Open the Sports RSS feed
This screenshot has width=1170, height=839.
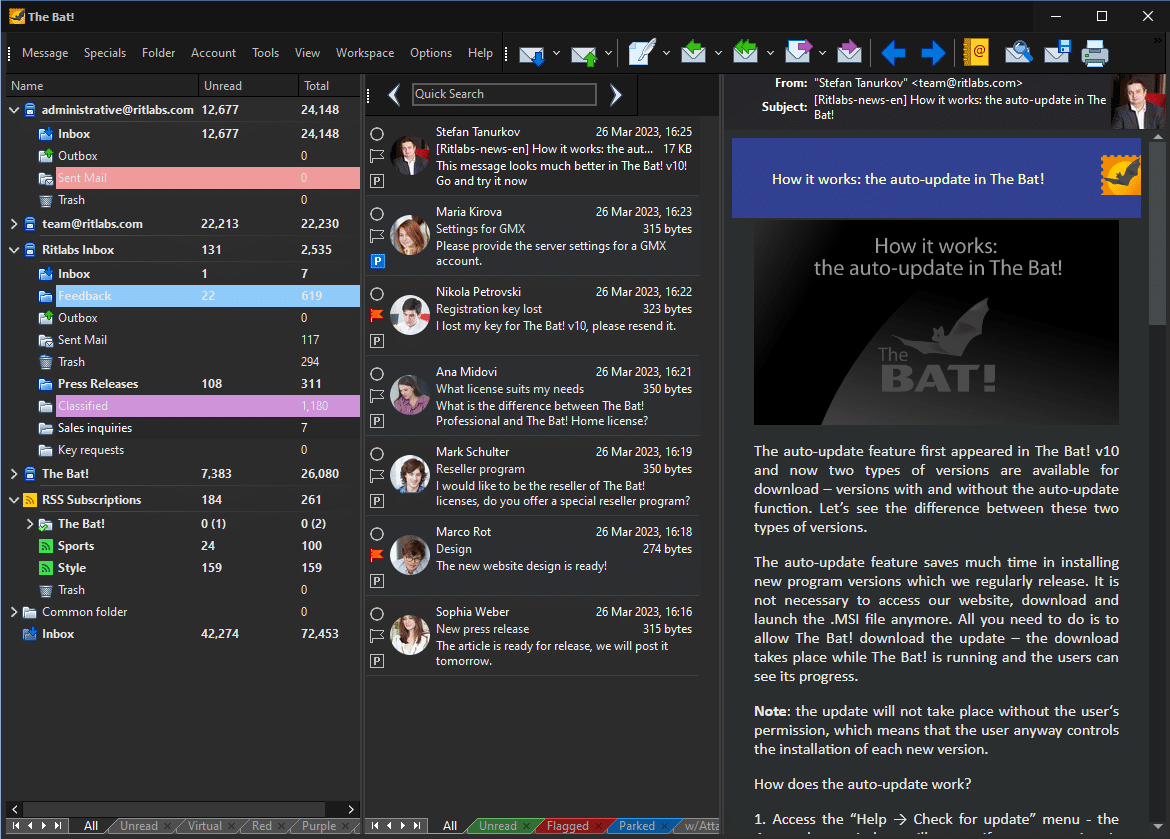76,545
